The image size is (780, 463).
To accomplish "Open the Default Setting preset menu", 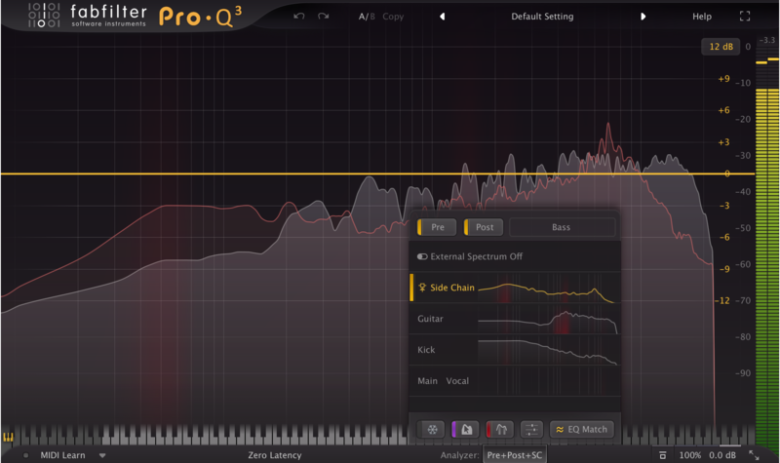I will point(542,16).
